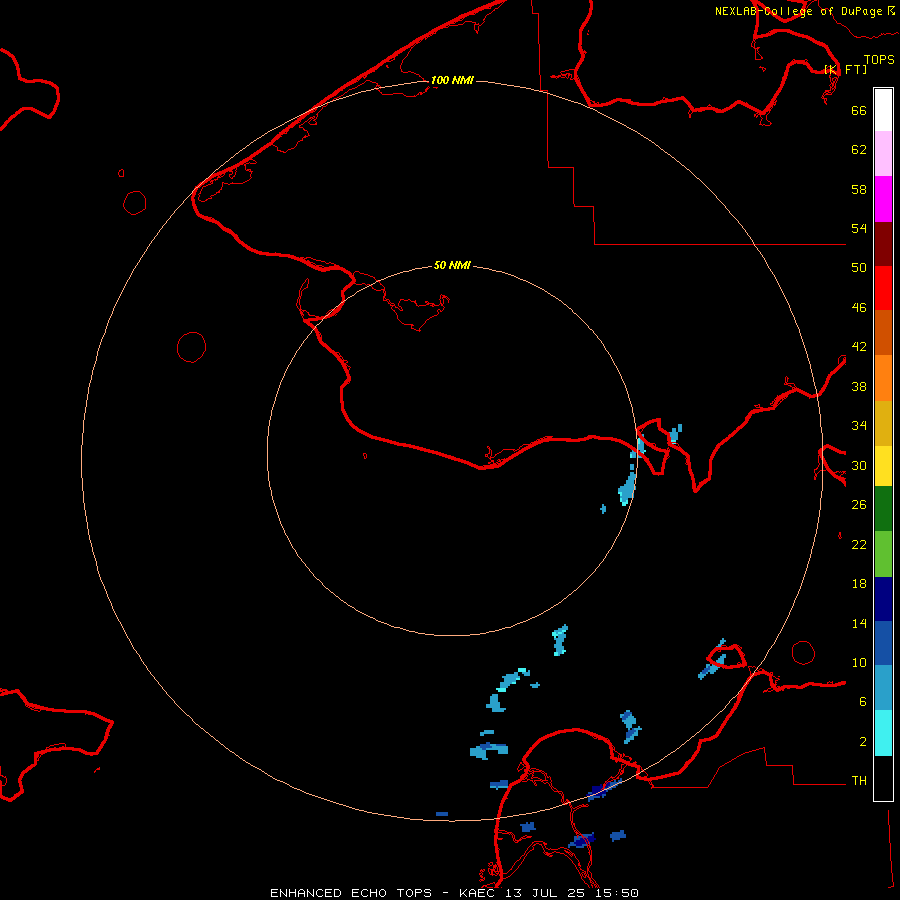Image resolution: width=900 pixels, height=900 pixels.
Task: Select the light green swatch on the scale
Action: coord(883,554)
